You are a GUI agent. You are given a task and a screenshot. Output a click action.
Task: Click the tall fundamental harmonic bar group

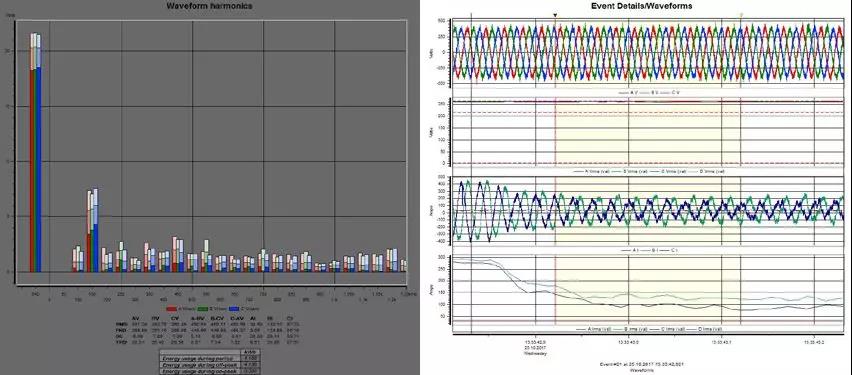pos(35,152)
